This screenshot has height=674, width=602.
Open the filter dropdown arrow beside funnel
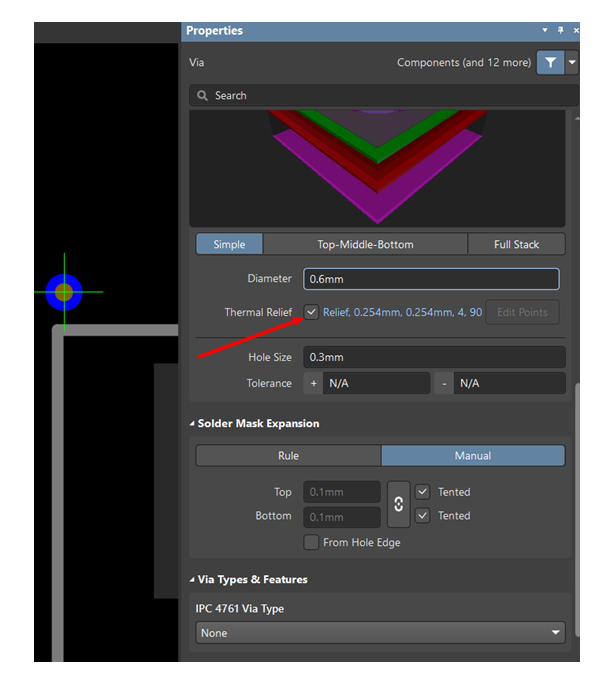[572, 62]
